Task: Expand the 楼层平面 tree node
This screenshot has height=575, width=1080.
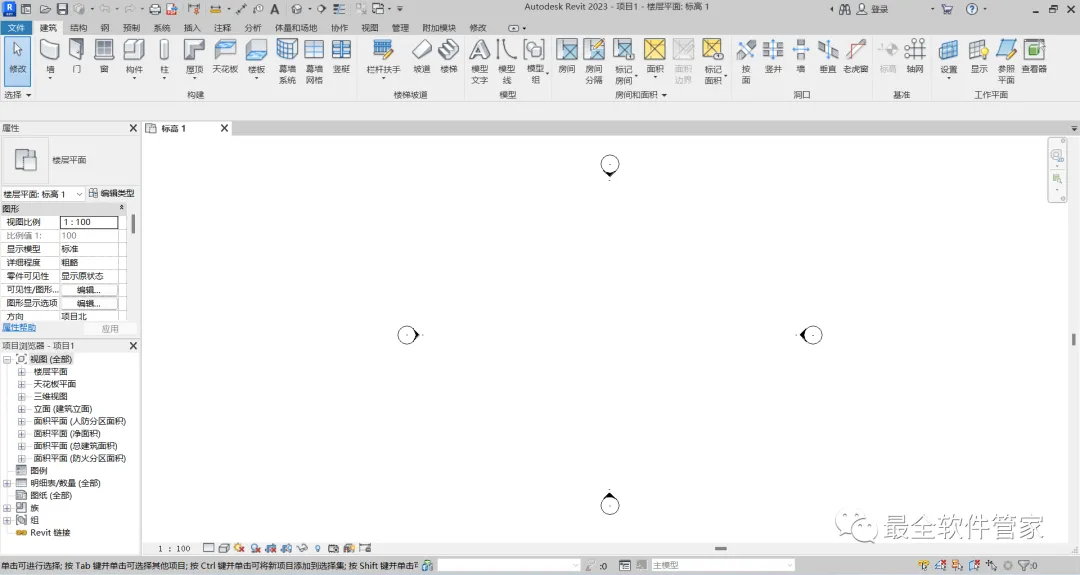Action: [x=21, y=372]
